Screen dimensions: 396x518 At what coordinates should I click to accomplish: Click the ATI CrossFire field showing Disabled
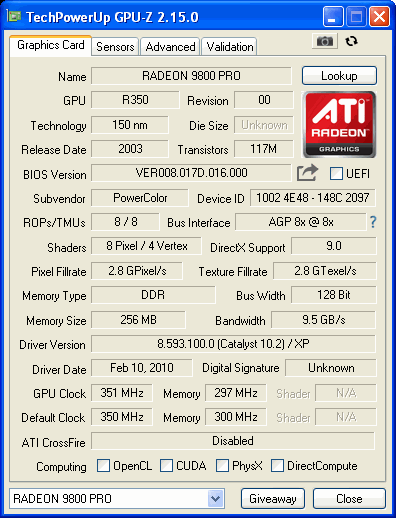(x=233, y=441)
